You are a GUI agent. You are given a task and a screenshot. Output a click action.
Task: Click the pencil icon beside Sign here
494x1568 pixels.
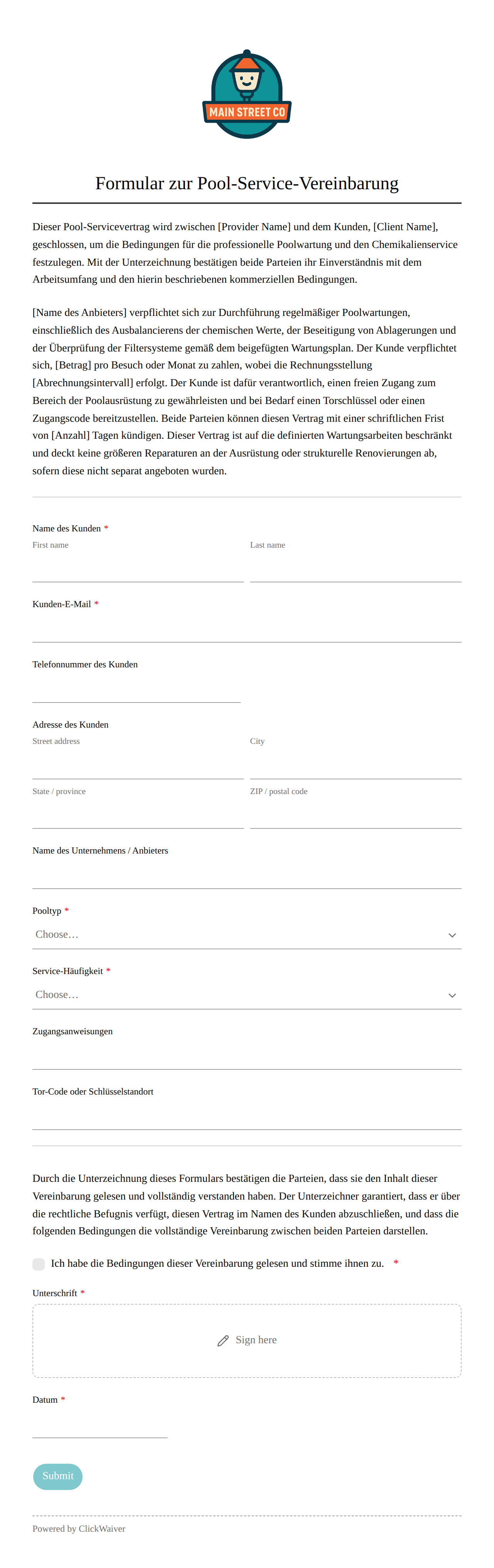(223, 1341)
